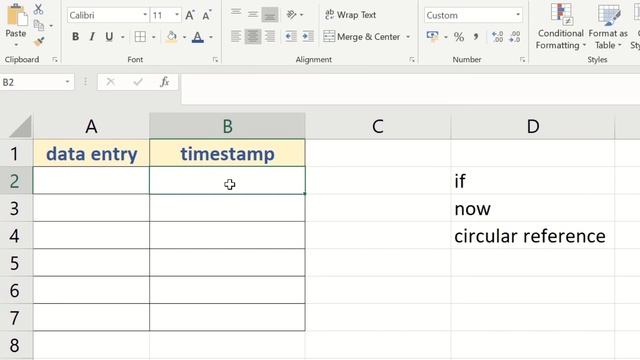Click the 'now' cell
Screen dimensions: 640x360
click(x=533, y=209)
